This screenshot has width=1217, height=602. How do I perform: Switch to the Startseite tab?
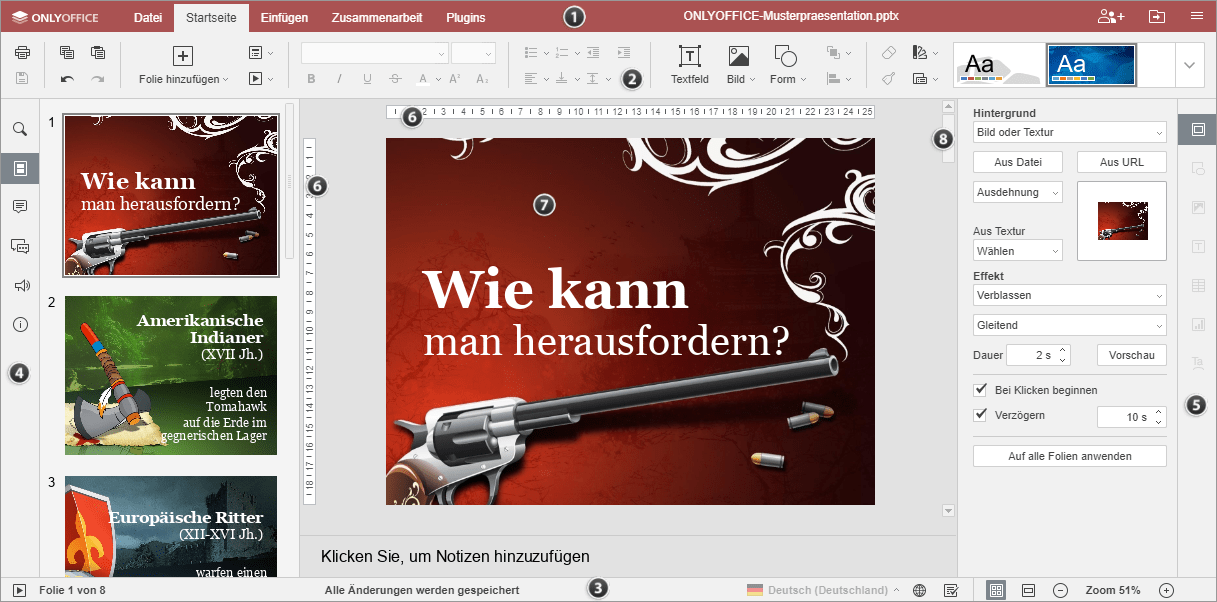click(211, 17)
